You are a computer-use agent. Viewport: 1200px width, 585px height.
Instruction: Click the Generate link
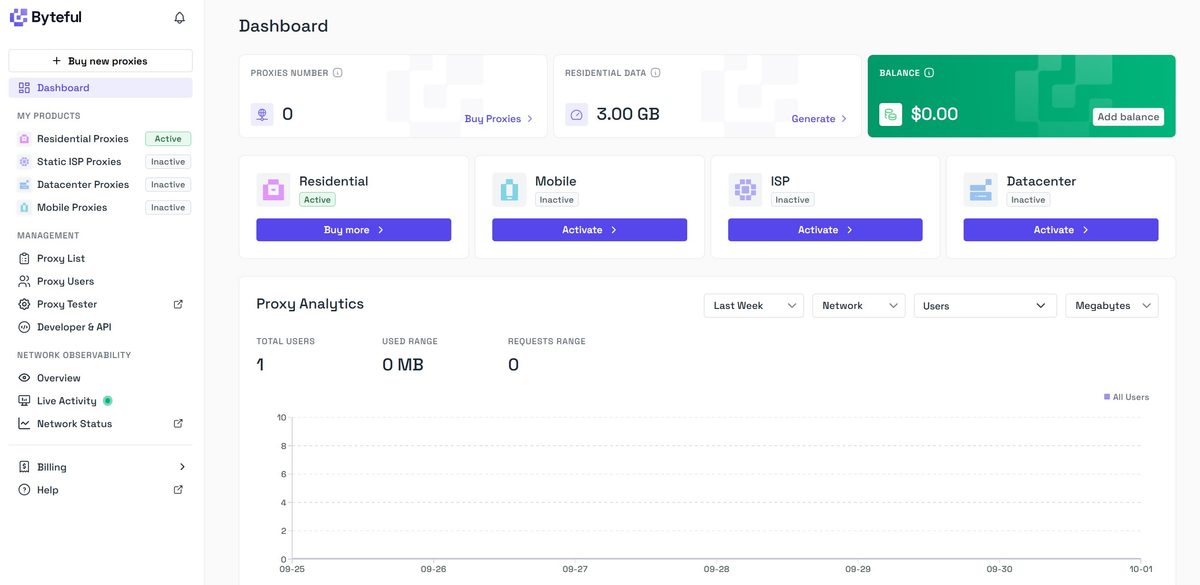(819, 119)
